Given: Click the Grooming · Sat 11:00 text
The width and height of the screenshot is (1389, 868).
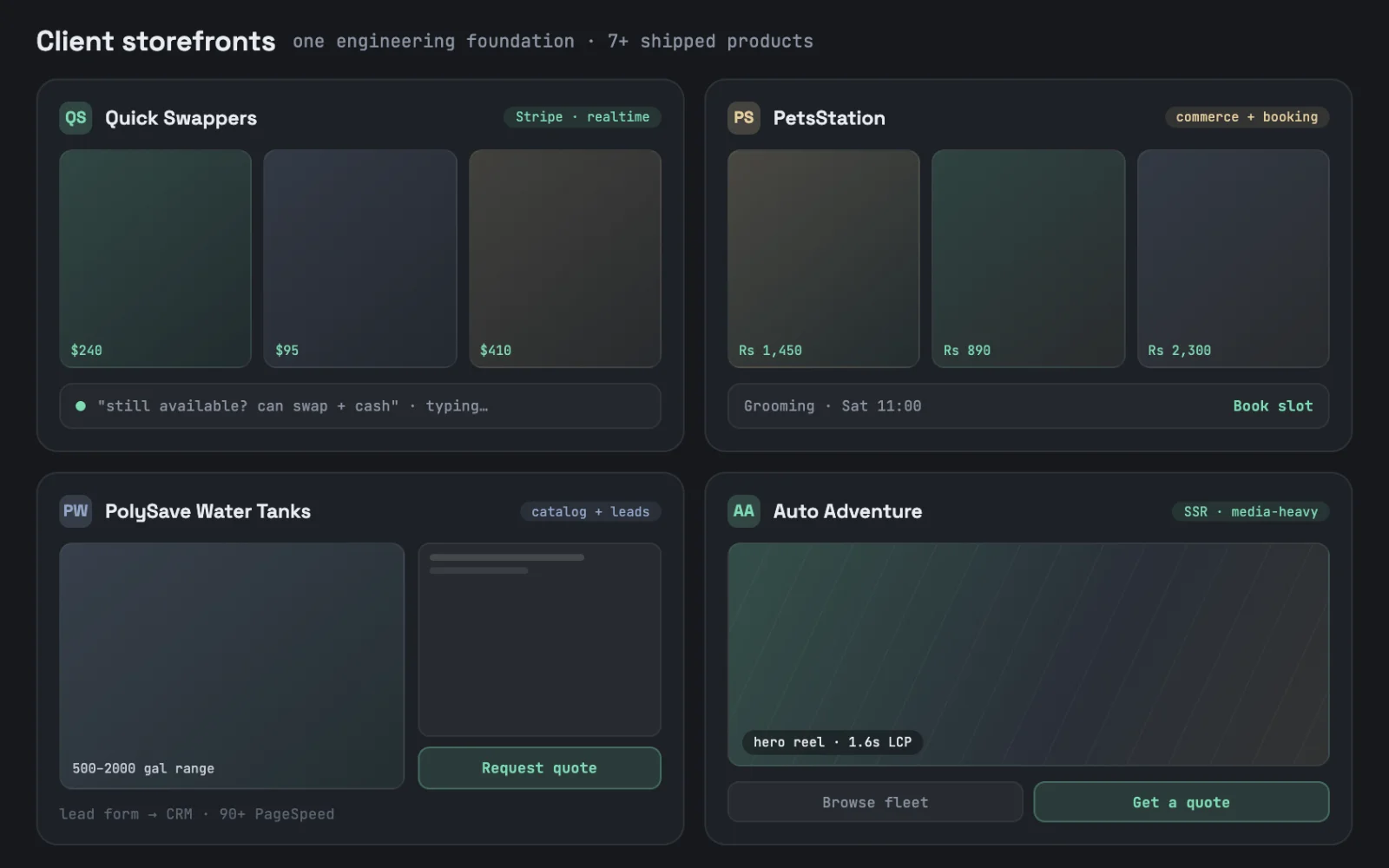Looking at the screenshot, I should (x=833, y=406).
